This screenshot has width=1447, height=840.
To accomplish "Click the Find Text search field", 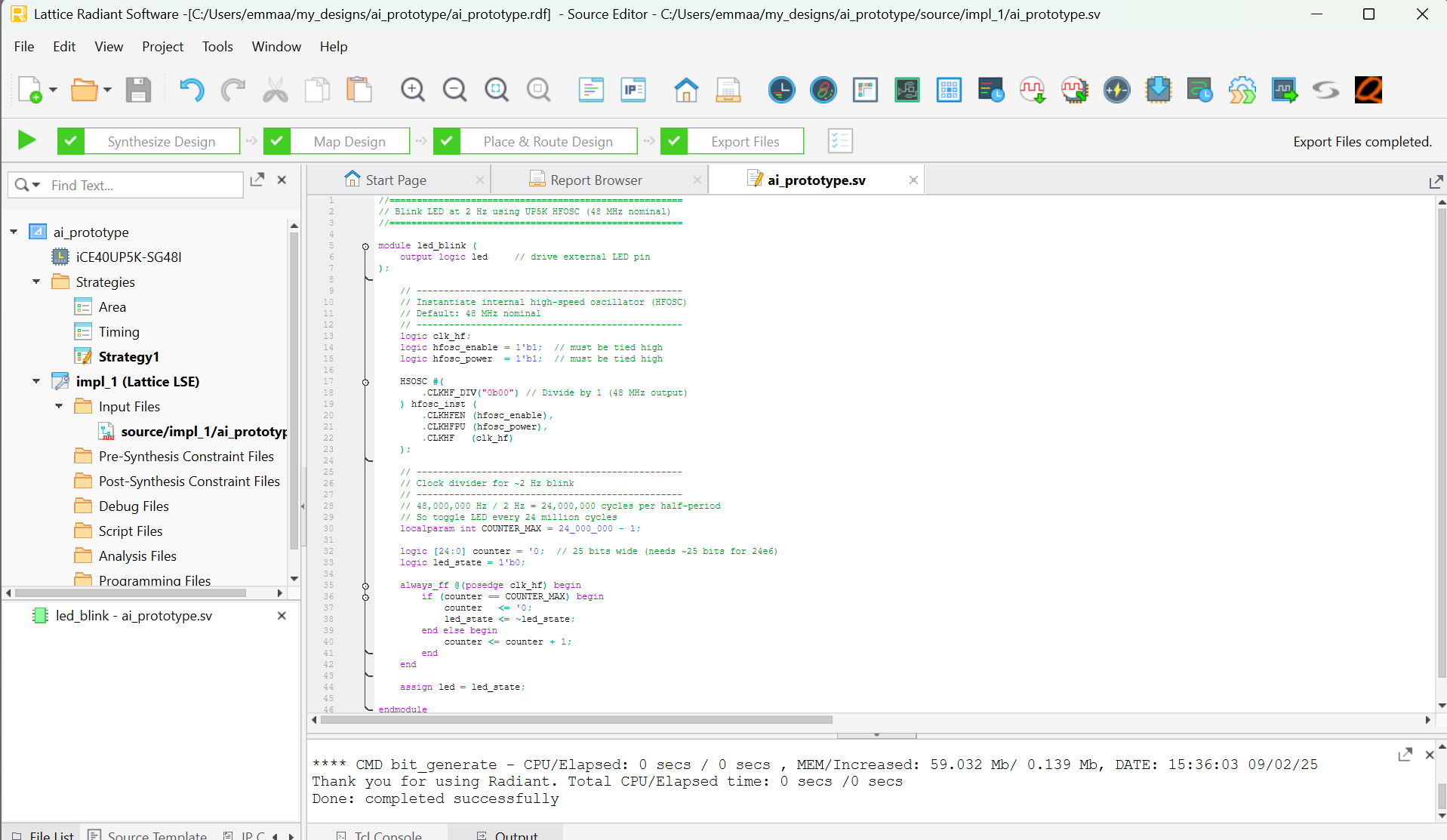I will pos(143,186).
